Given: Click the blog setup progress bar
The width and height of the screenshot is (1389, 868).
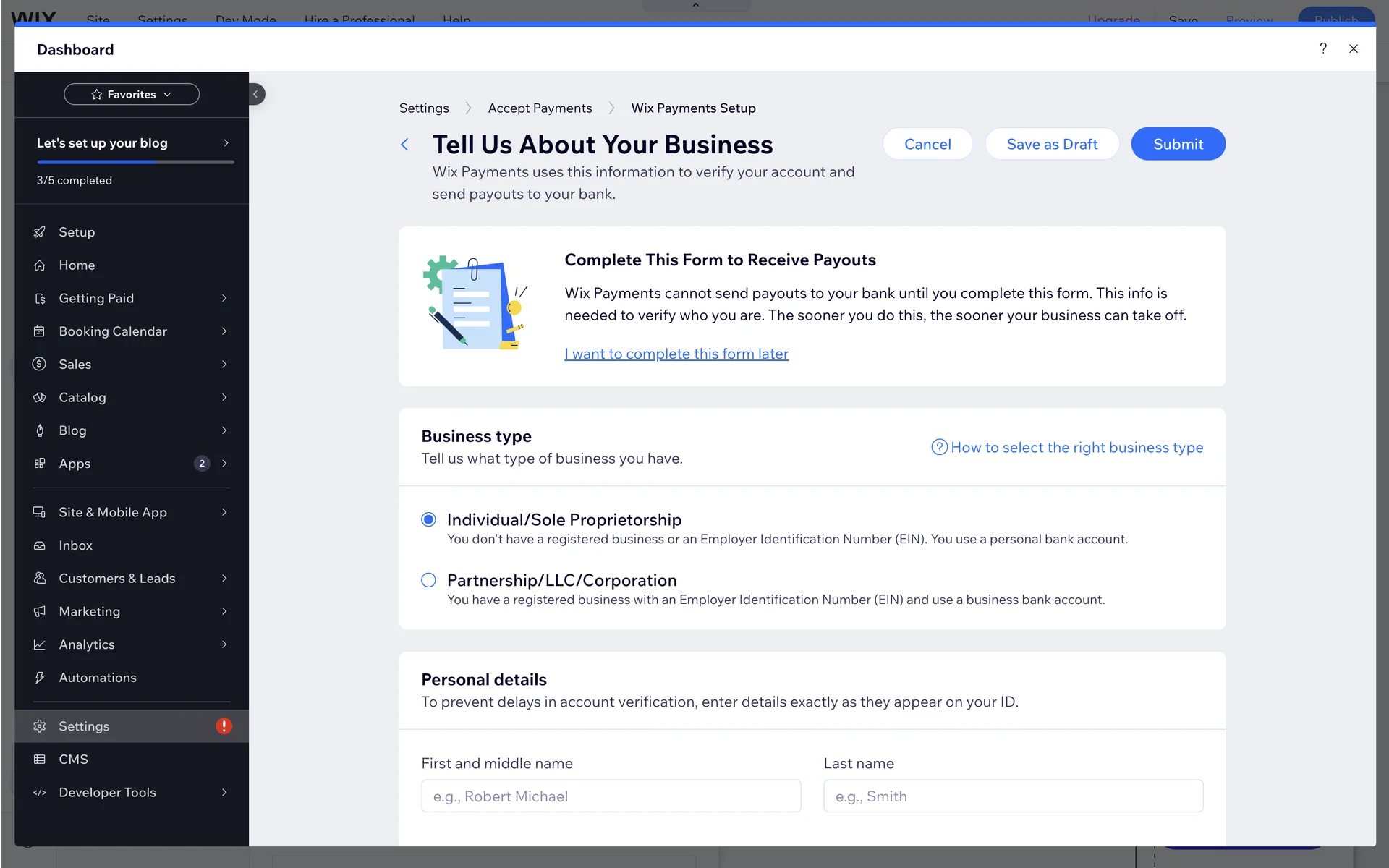Looking at the screenshot, I should [135, 162].
